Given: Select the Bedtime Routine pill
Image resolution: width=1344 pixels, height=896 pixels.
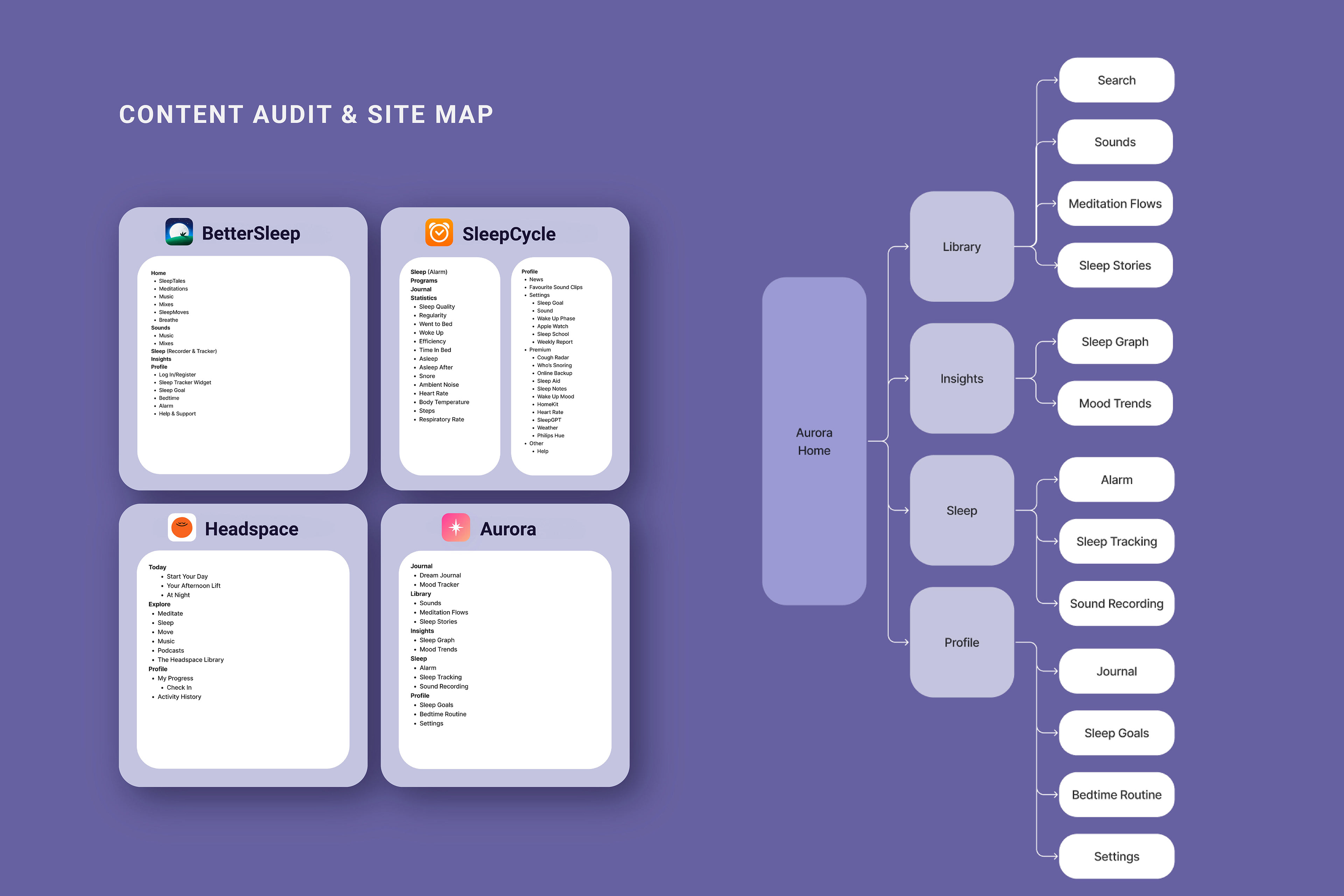Looking at the screenshot, I should [x=1116, y=795].
